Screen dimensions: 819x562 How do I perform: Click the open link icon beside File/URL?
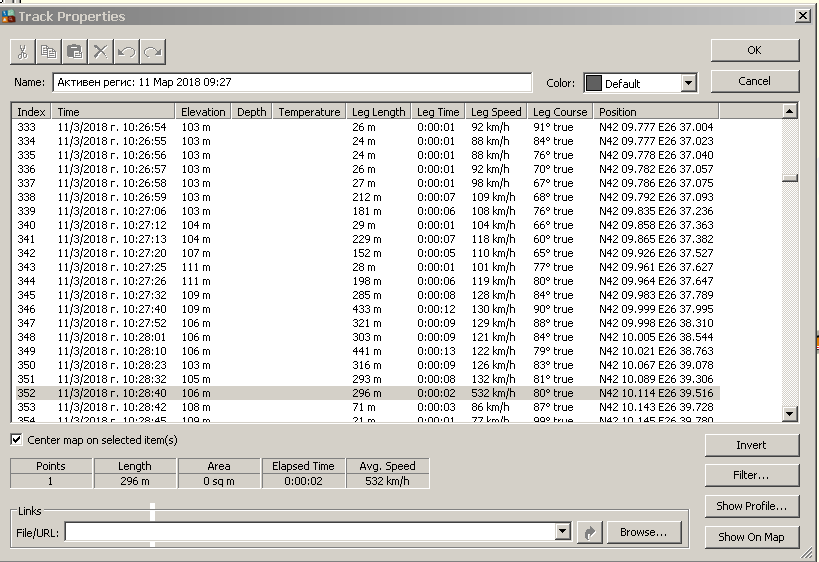click(590, 533)
